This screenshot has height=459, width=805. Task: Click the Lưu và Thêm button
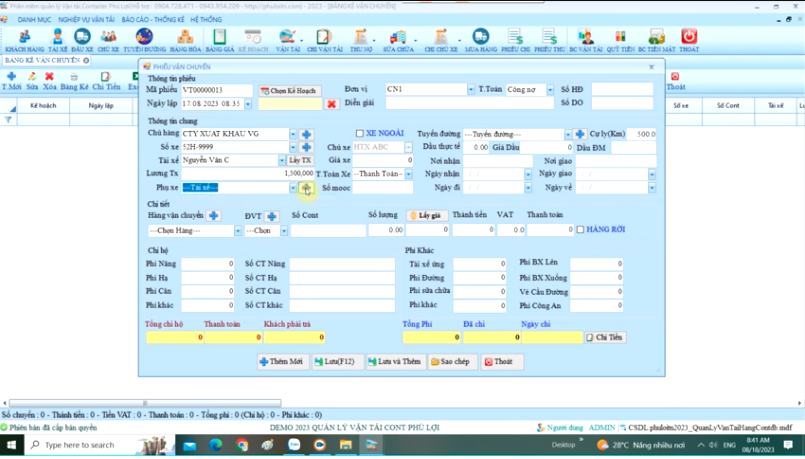tap(395, 361)
